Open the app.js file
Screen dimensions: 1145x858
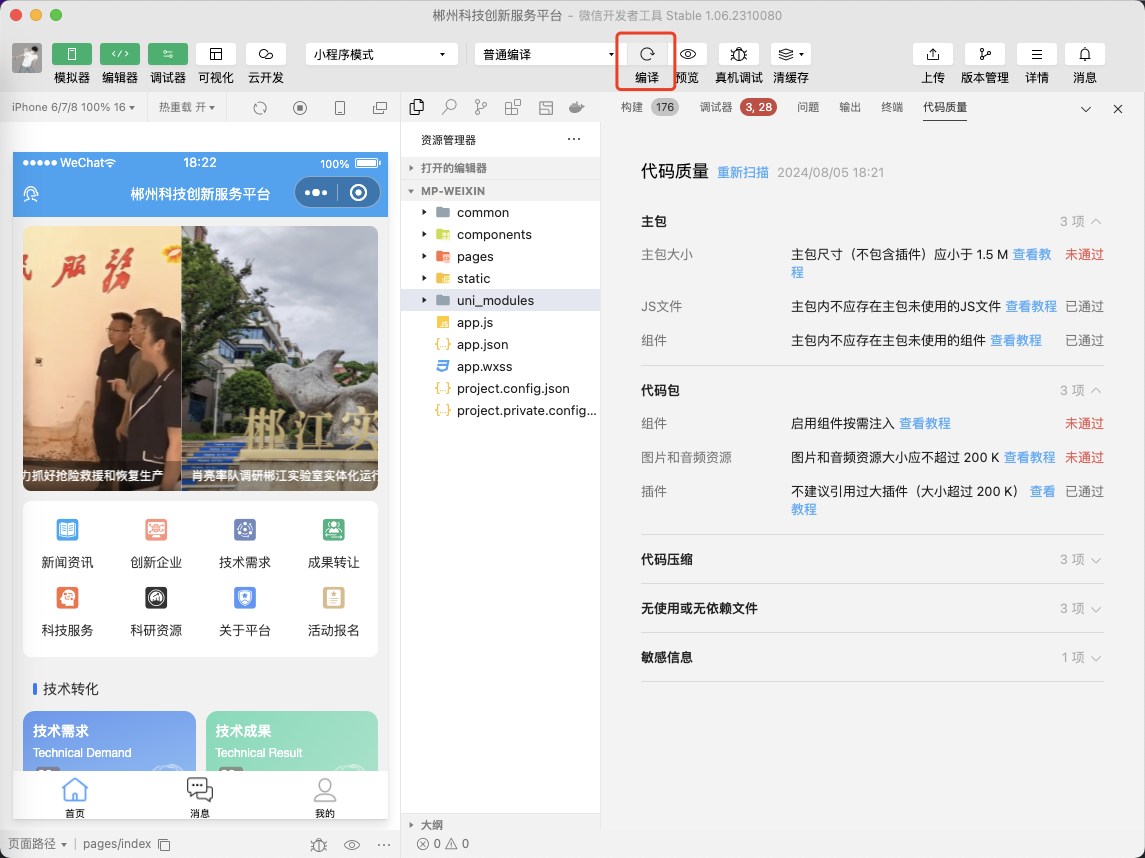coord(501,322)
